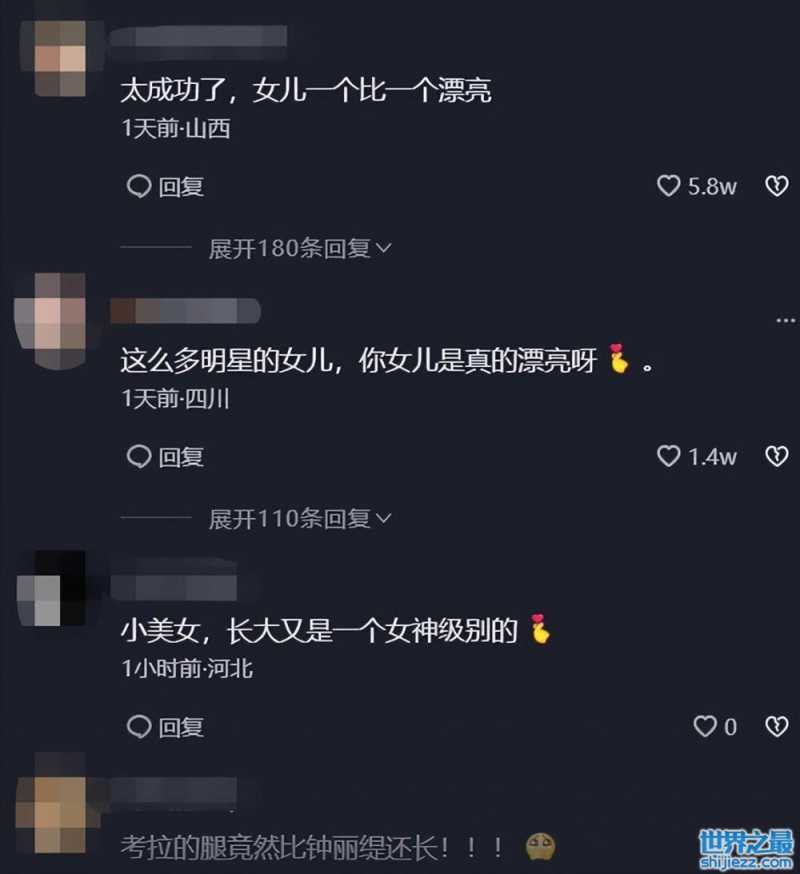Open the first commenter's avatar
The image size is (800, 874).
pyautogui.click(x=60, y=59)
